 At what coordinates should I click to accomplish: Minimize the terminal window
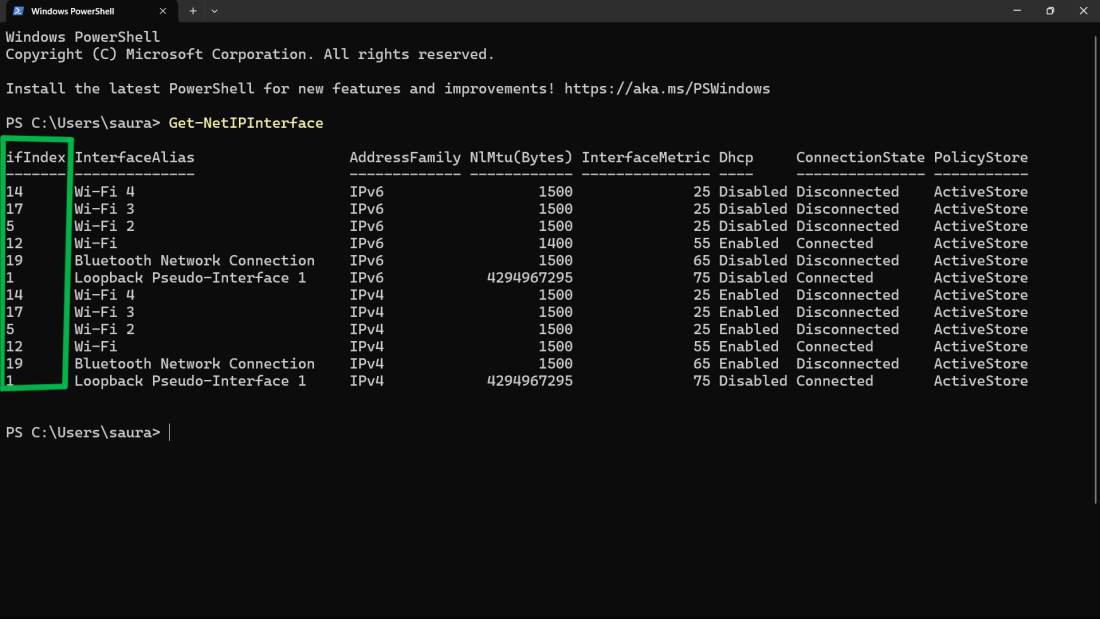(x=1016, y=11)
